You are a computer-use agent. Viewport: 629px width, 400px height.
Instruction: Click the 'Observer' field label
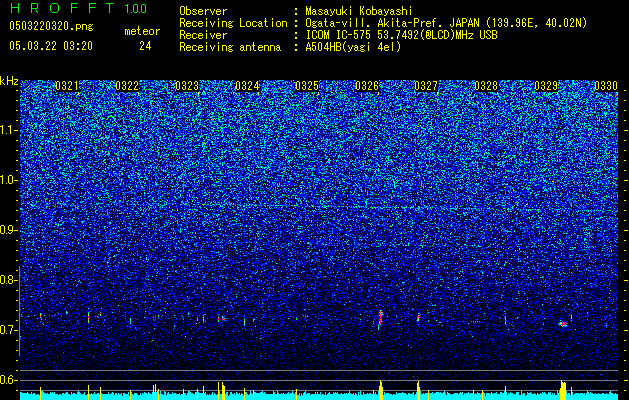pyautogui.click(x=203, y=11)
